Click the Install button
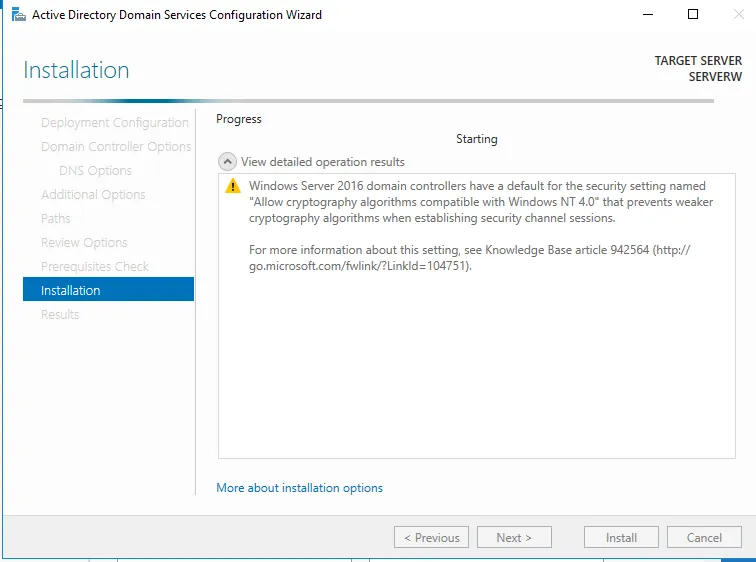This screenshot has height=562, width=756. pyautogui.click(x=621, y=537)
